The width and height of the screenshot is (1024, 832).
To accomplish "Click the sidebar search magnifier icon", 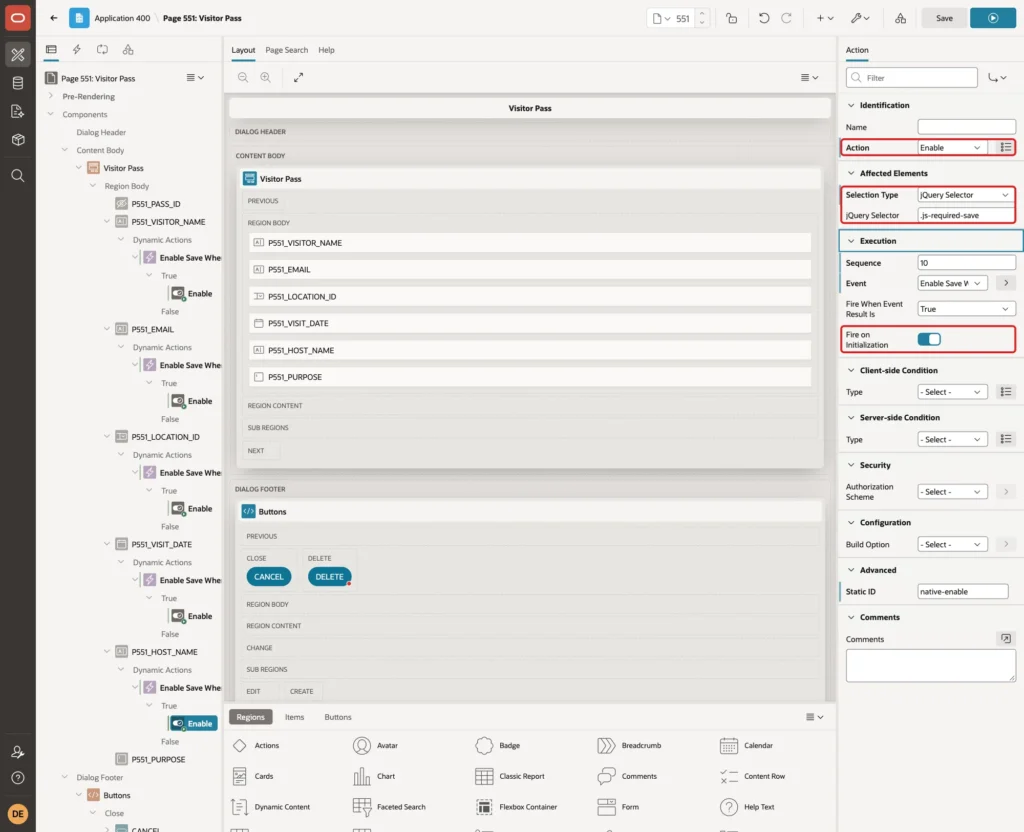I will point(18,176).
